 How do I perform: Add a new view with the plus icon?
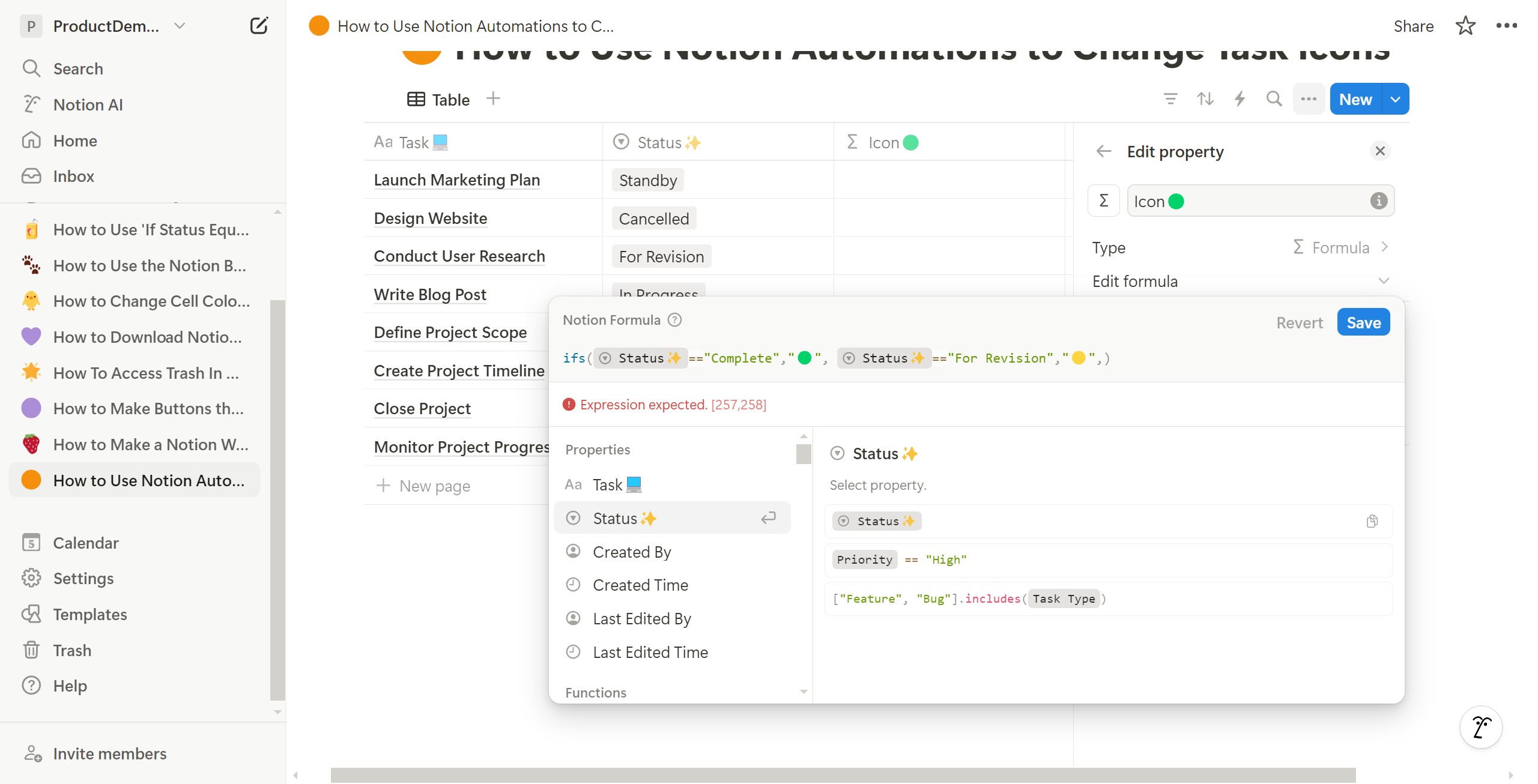click(x=493, y=98)
